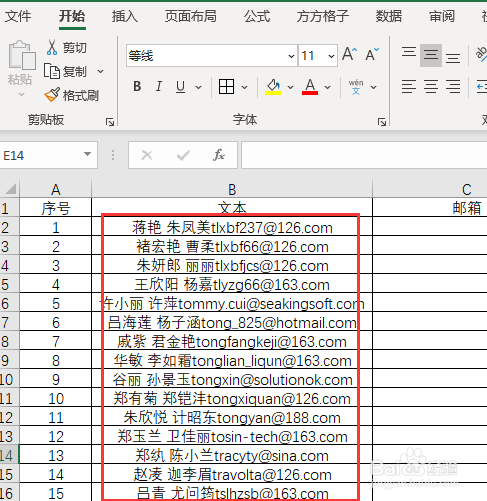Switch to the 审阅 (Review) tab

click(x=442, y=16)
